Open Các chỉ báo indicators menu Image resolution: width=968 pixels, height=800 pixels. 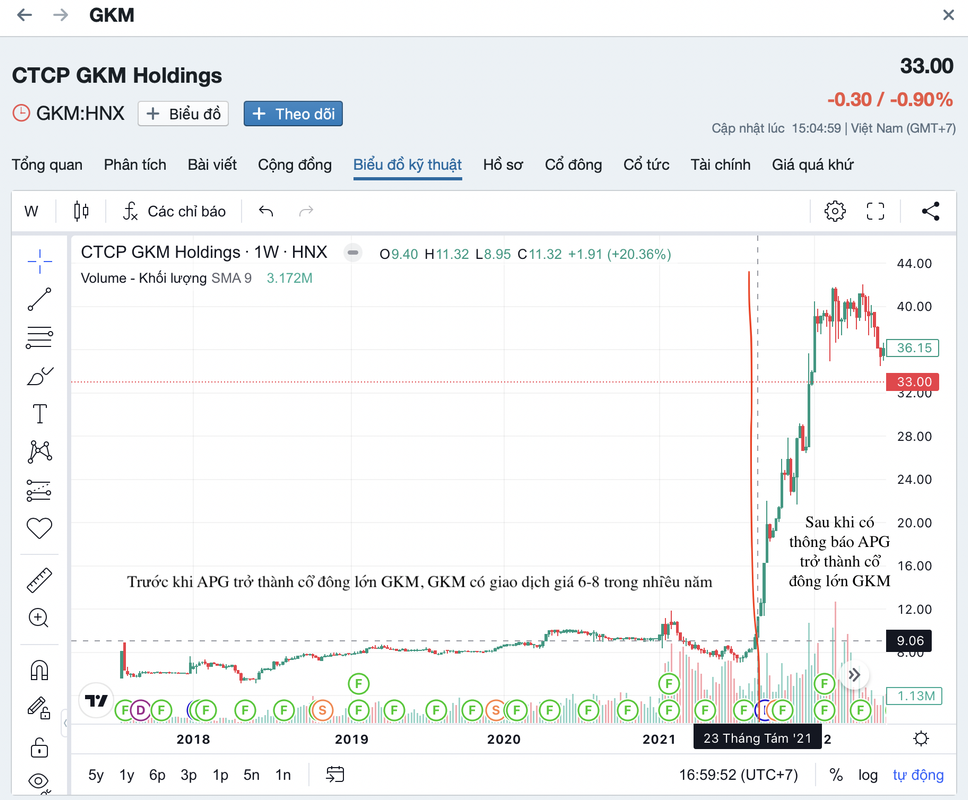coord(175,212)
